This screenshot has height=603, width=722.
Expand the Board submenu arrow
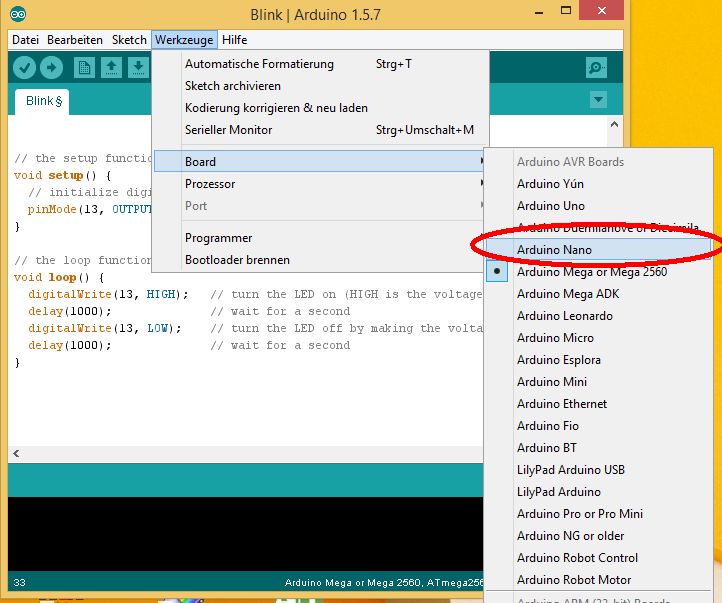click(x=481, y=161)
